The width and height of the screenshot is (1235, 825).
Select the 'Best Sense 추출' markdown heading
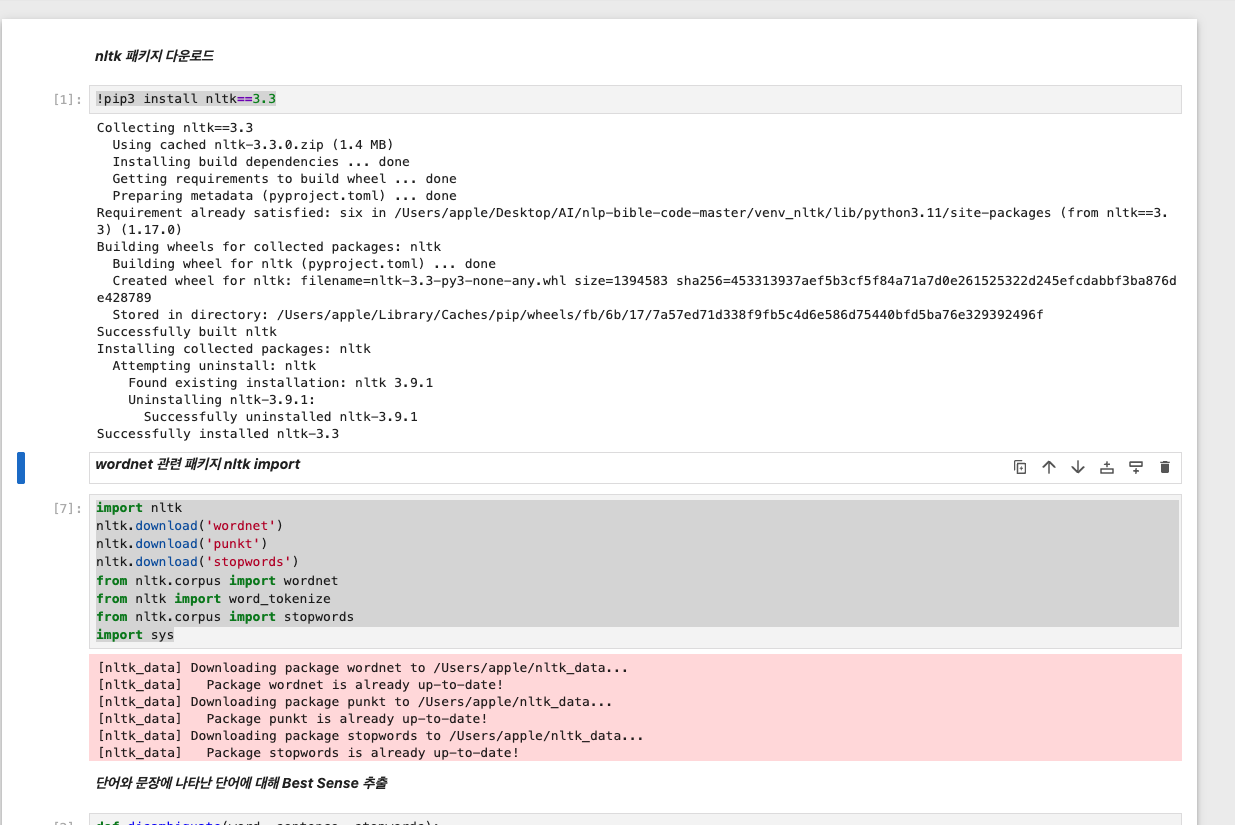click(x=241, y=783)
